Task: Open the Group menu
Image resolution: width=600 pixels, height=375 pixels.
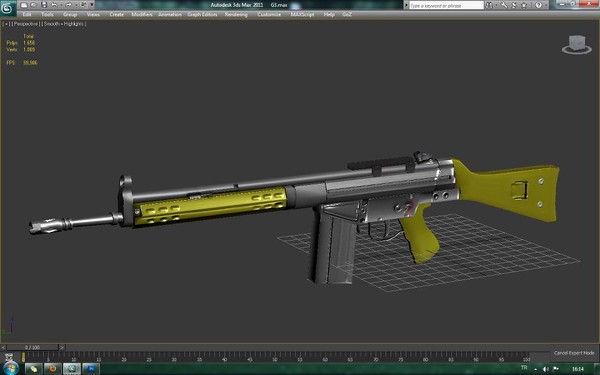Action: (x=70, y=15)
